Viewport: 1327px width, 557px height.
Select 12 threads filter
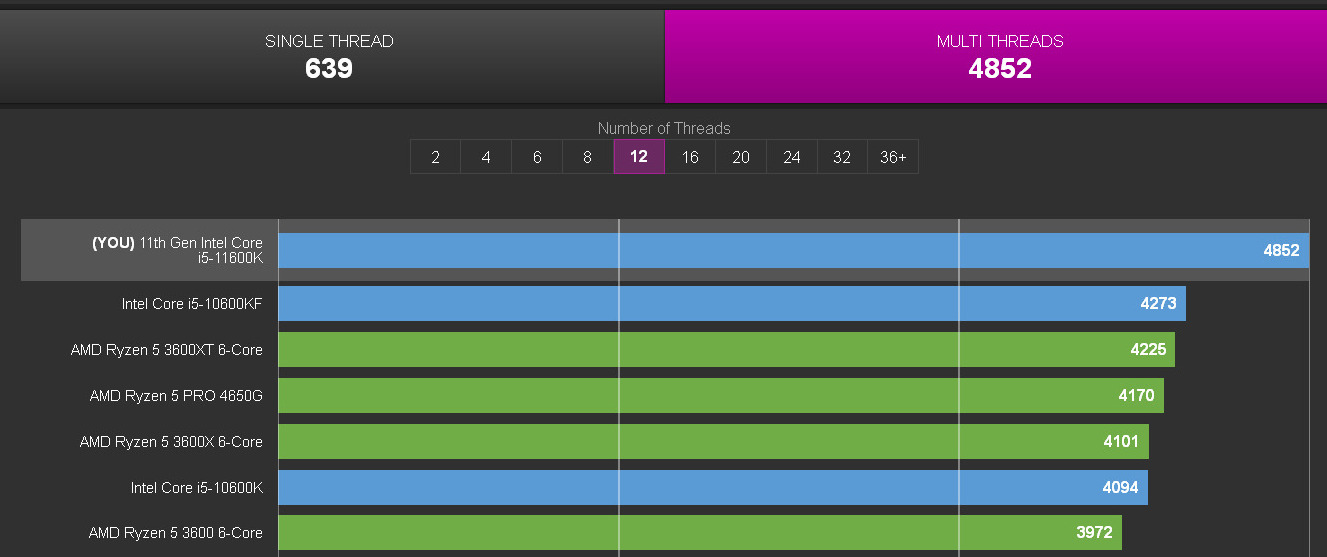(639, 157)
